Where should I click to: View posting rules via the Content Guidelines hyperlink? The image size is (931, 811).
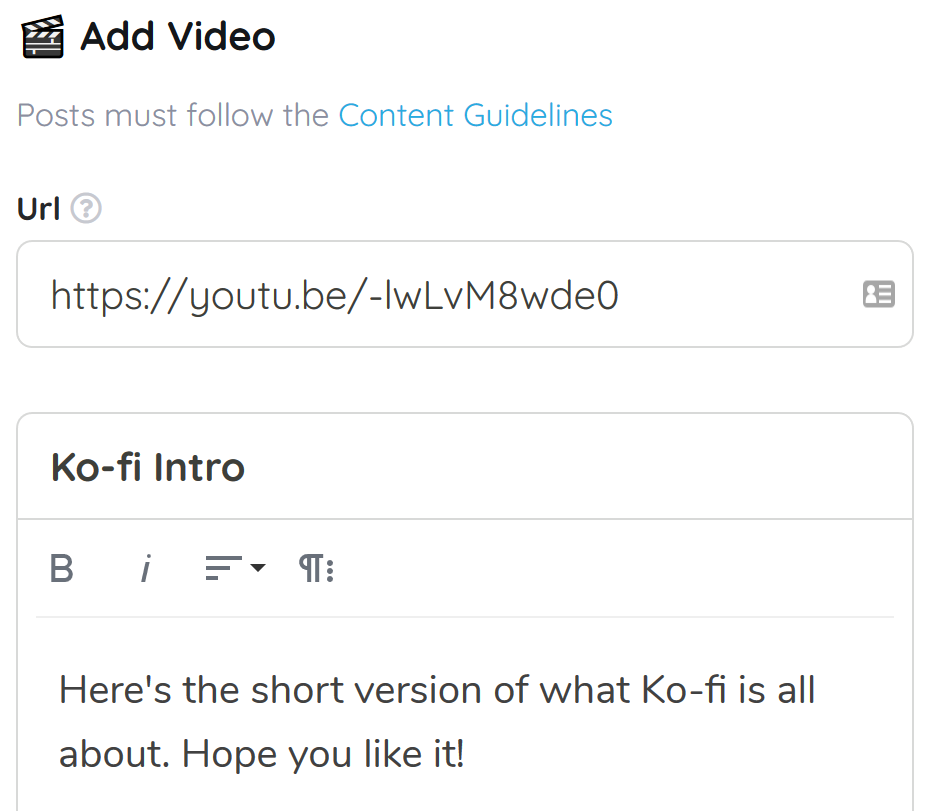475,115
